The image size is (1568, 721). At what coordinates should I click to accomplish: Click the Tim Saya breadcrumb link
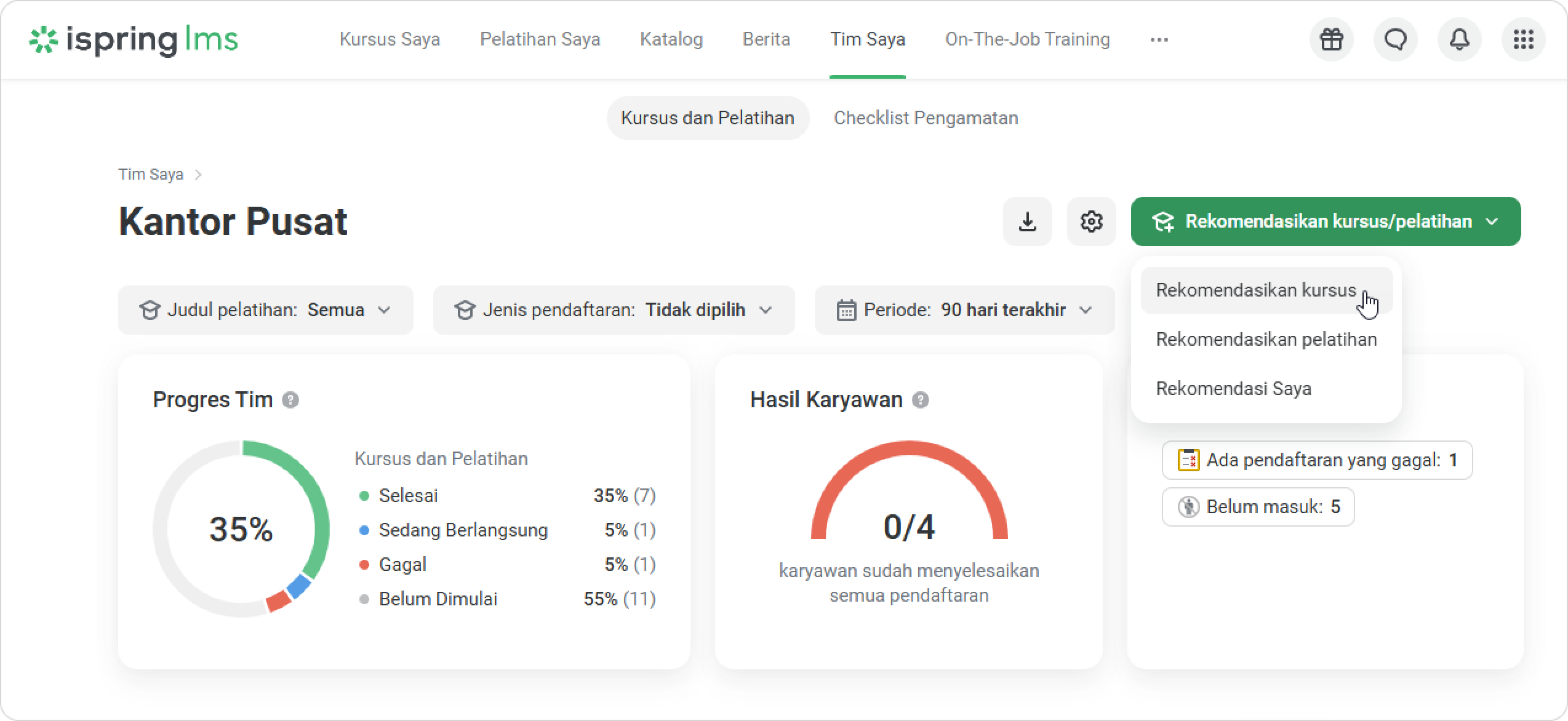click(x=151, y=175)
